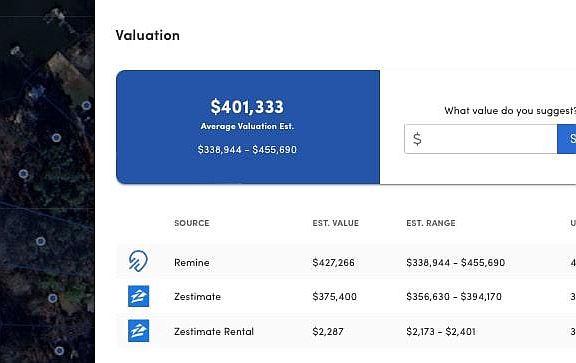This screenshot has width=576, height=363.
Task: Select Zestimate Rental value $2,287
Action: [328, 331]
